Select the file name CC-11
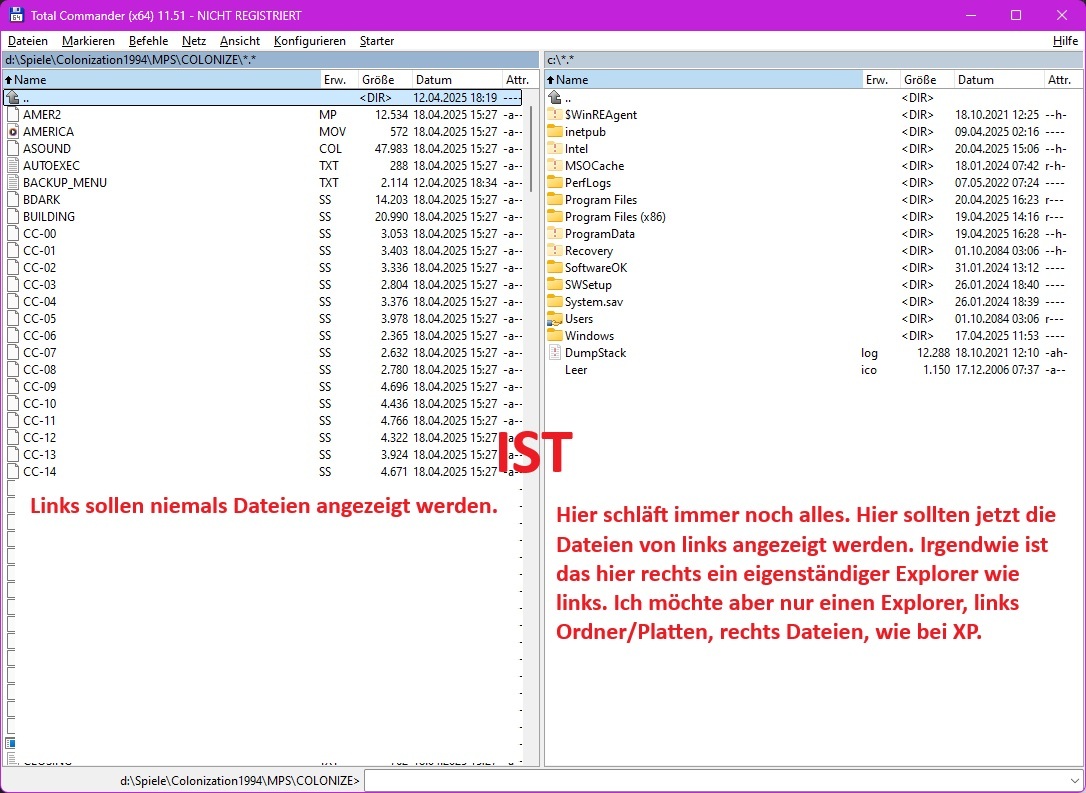This screenshot has height=793, width=1086. coord(39,420)
